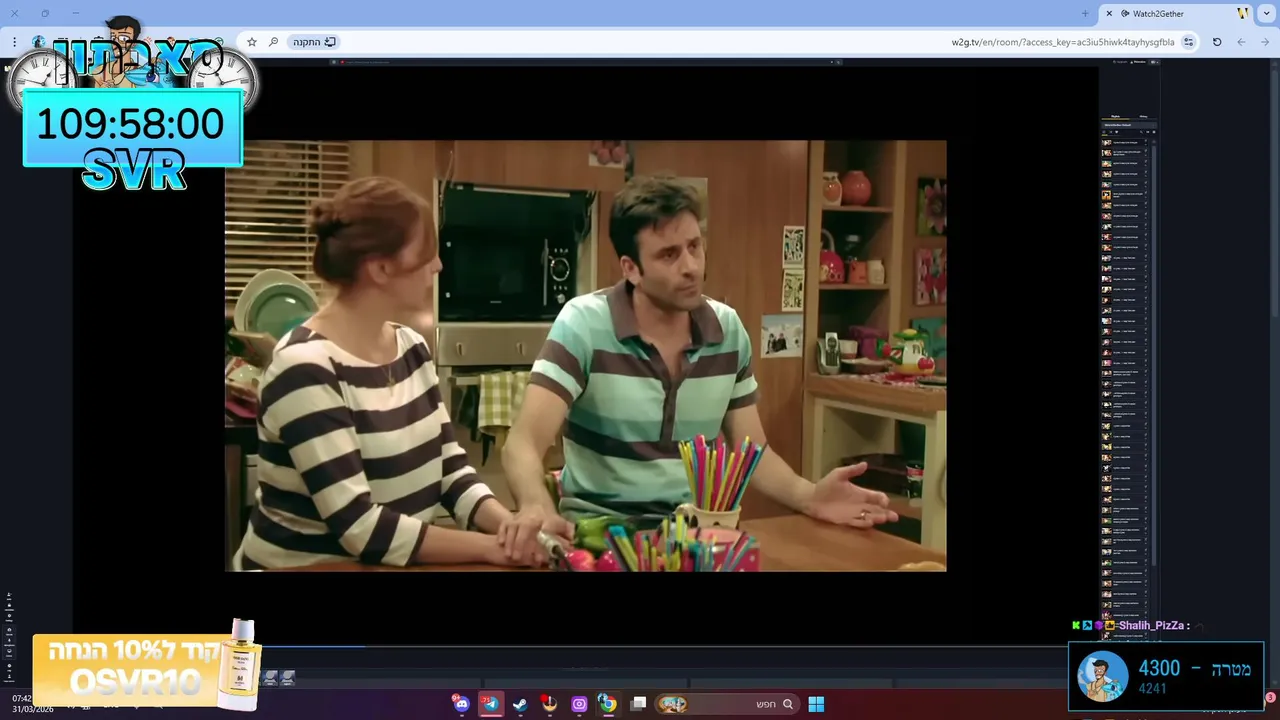Viewport: 1280px width, 720px height.
Task: Click the התקנה install app button
Action: pos(314,42)
